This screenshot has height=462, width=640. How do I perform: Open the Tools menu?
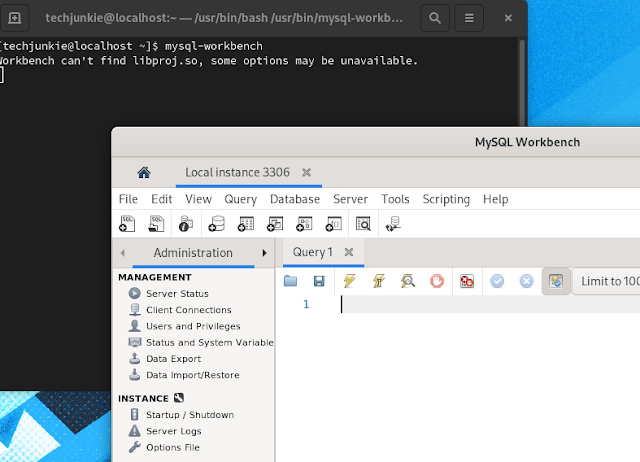(x=396, y=199)
